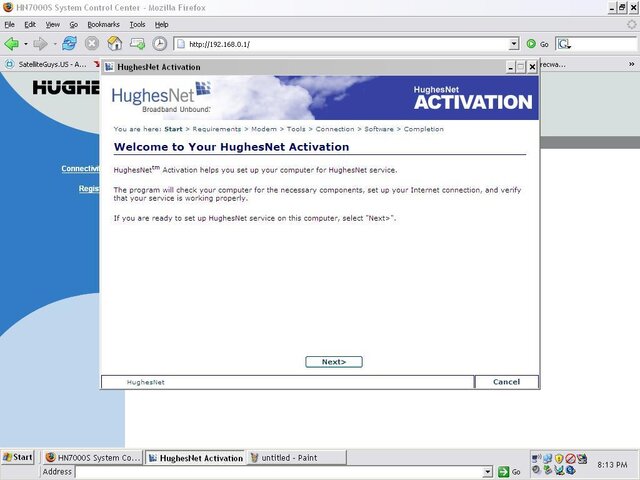Open the Help menu
Image resolution: width=640 pixels, height=480 pixels.
[x=162, y=24]
